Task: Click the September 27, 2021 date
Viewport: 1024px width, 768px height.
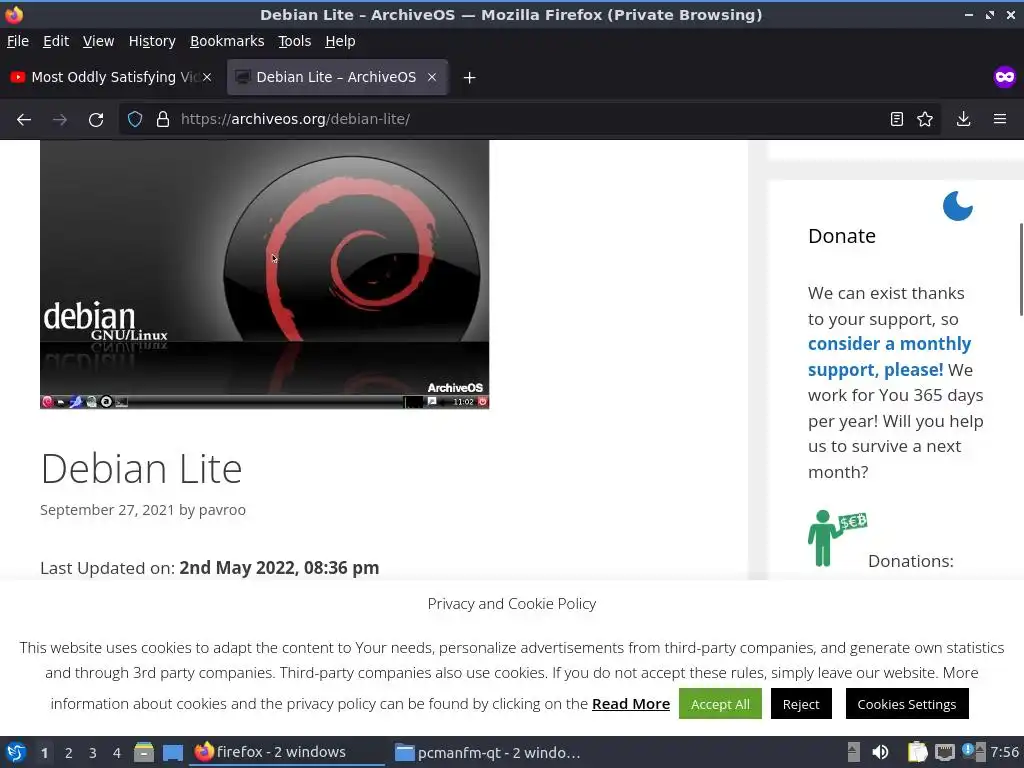Action: coord(107,509)
